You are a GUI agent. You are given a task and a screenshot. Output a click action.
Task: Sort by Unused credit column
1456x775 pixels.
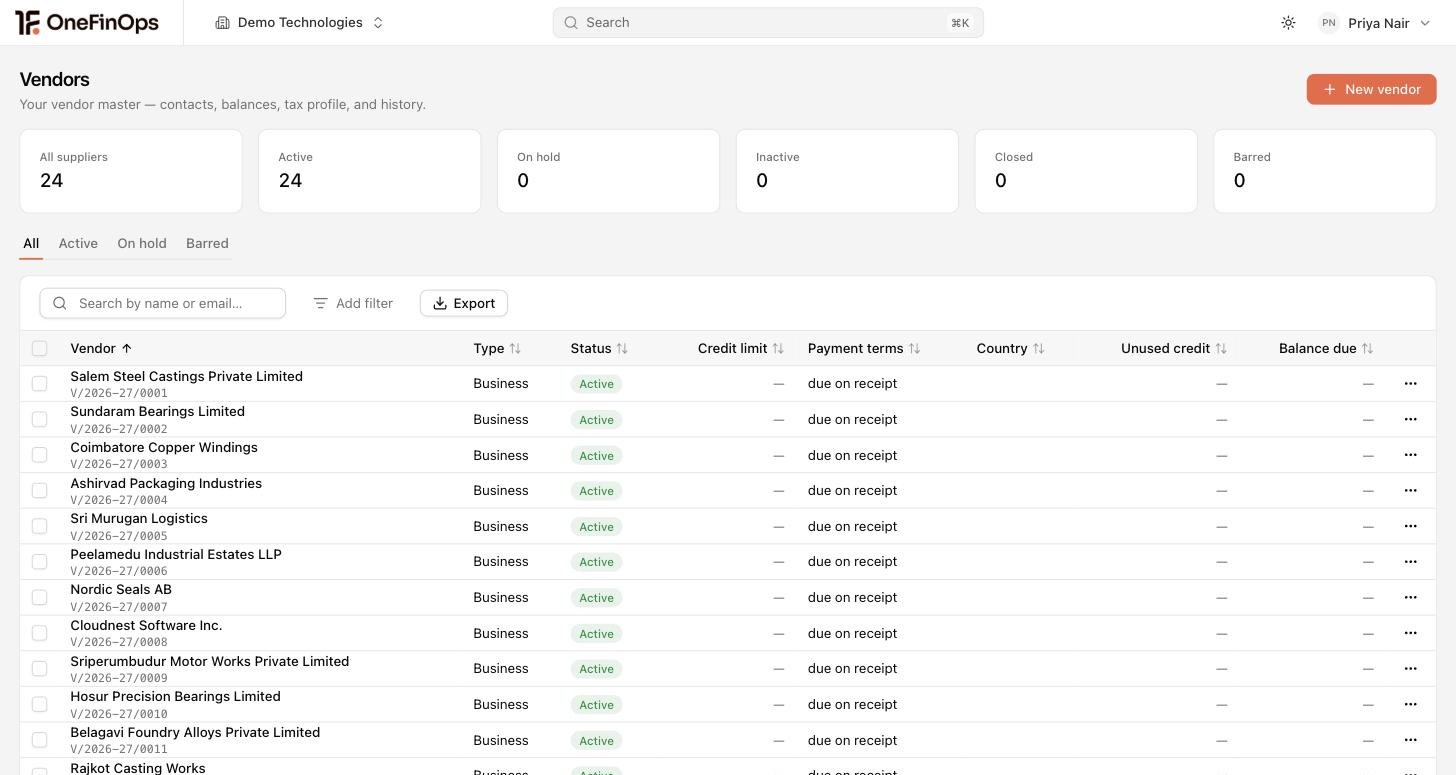click(1174, 349)
